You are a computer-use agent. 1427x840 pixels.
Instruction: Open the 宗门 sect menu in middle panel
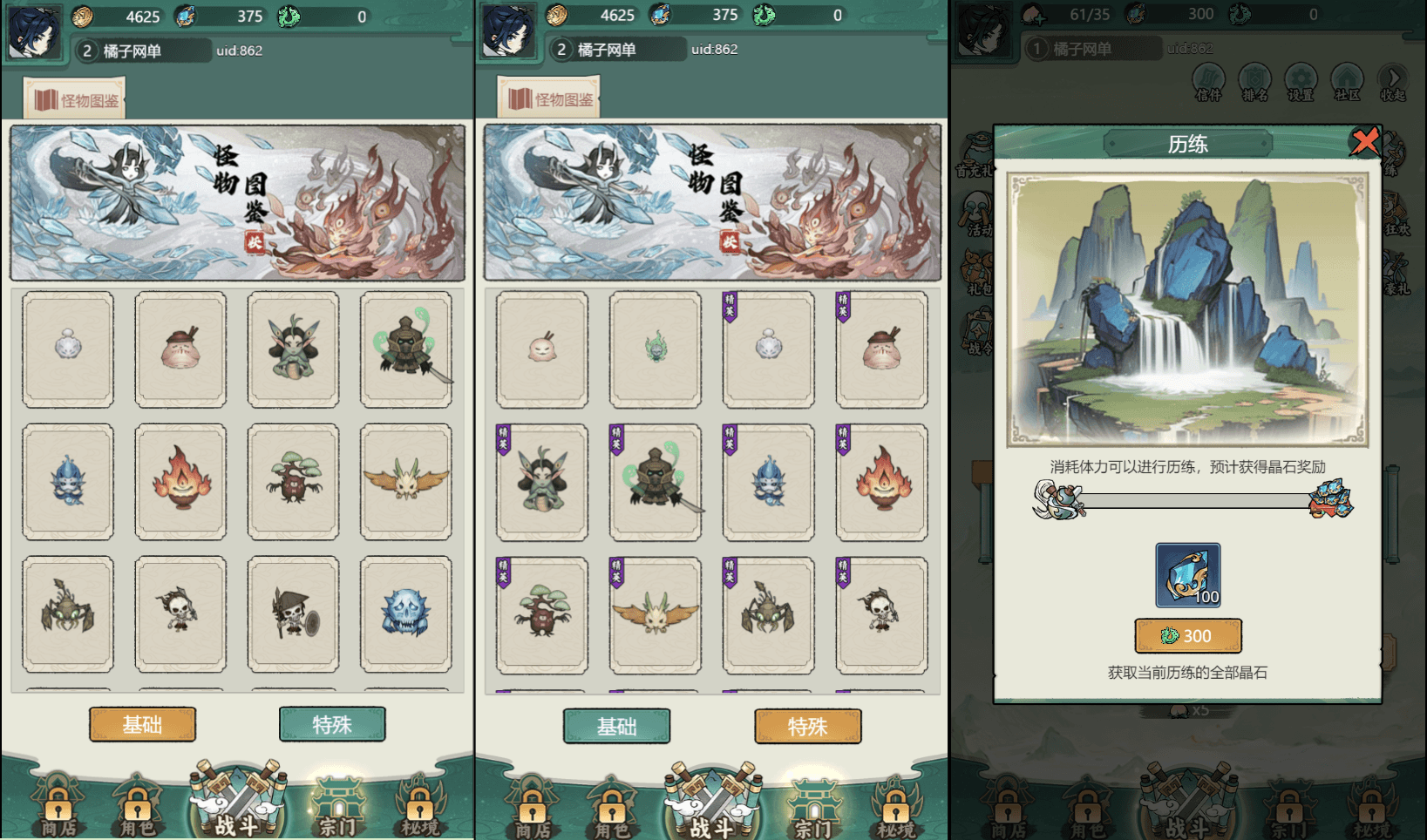click(812, 809)
